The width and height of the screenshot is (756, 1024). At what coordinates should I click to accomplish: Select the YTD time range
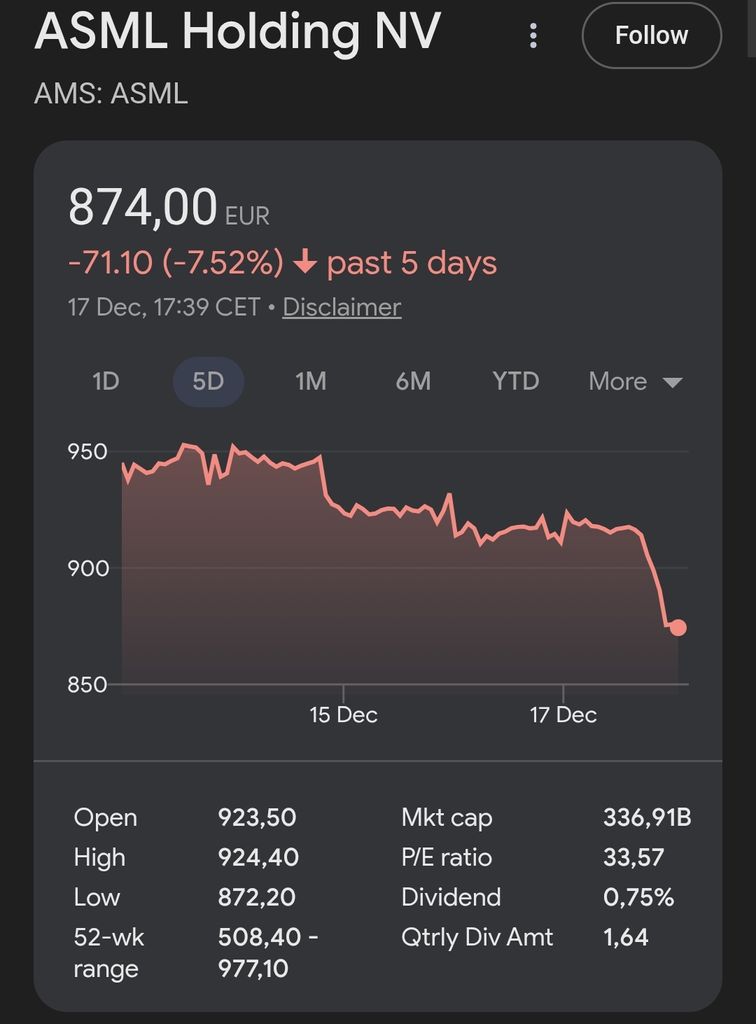point(515,381)
